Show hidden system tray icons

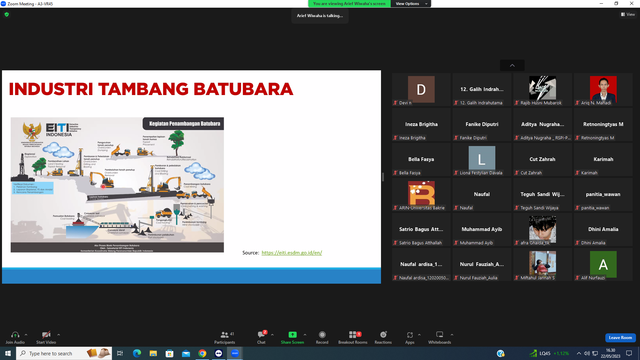579,353
